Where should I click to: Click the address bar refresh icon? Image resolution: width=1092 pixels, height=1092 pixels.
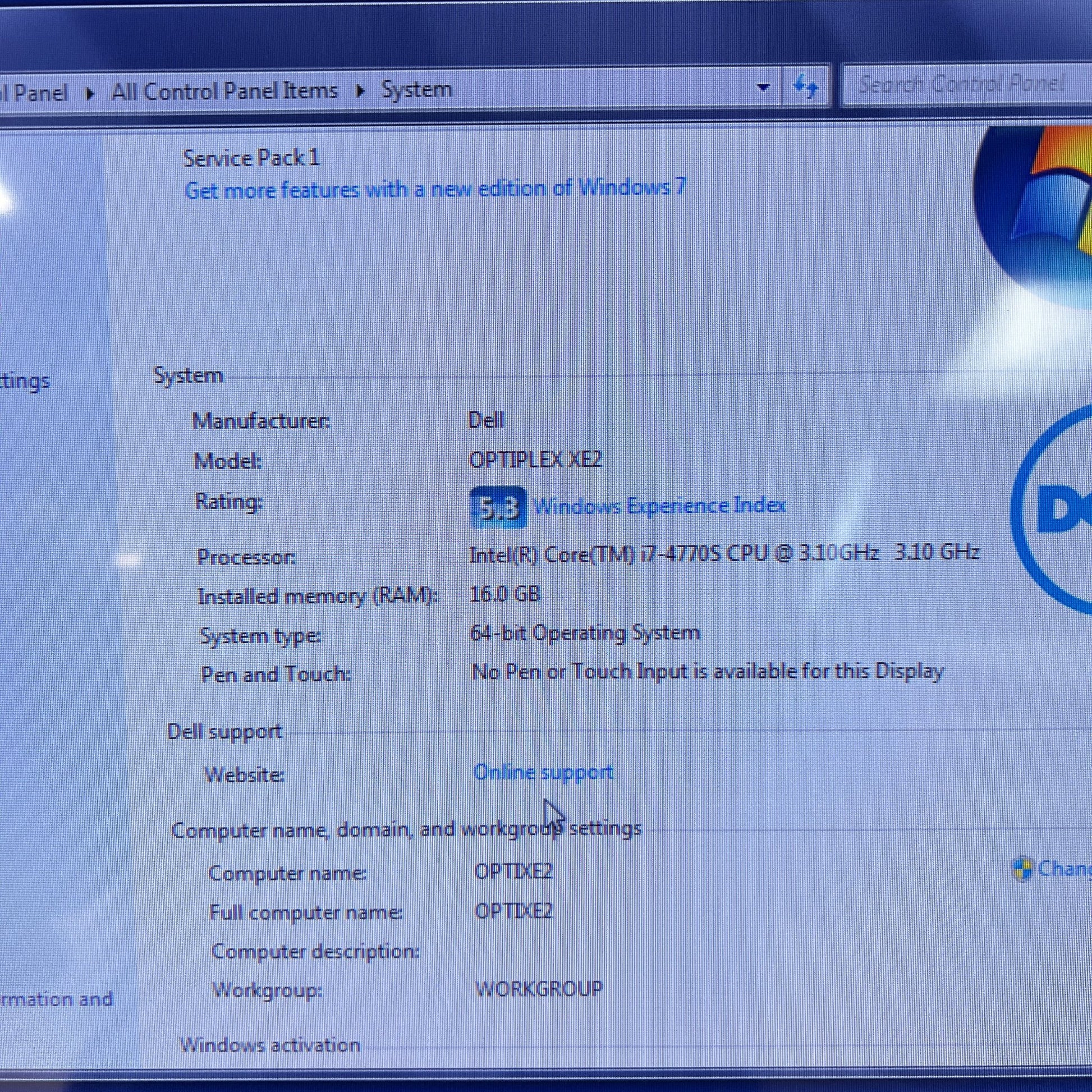tap(805, 88)
